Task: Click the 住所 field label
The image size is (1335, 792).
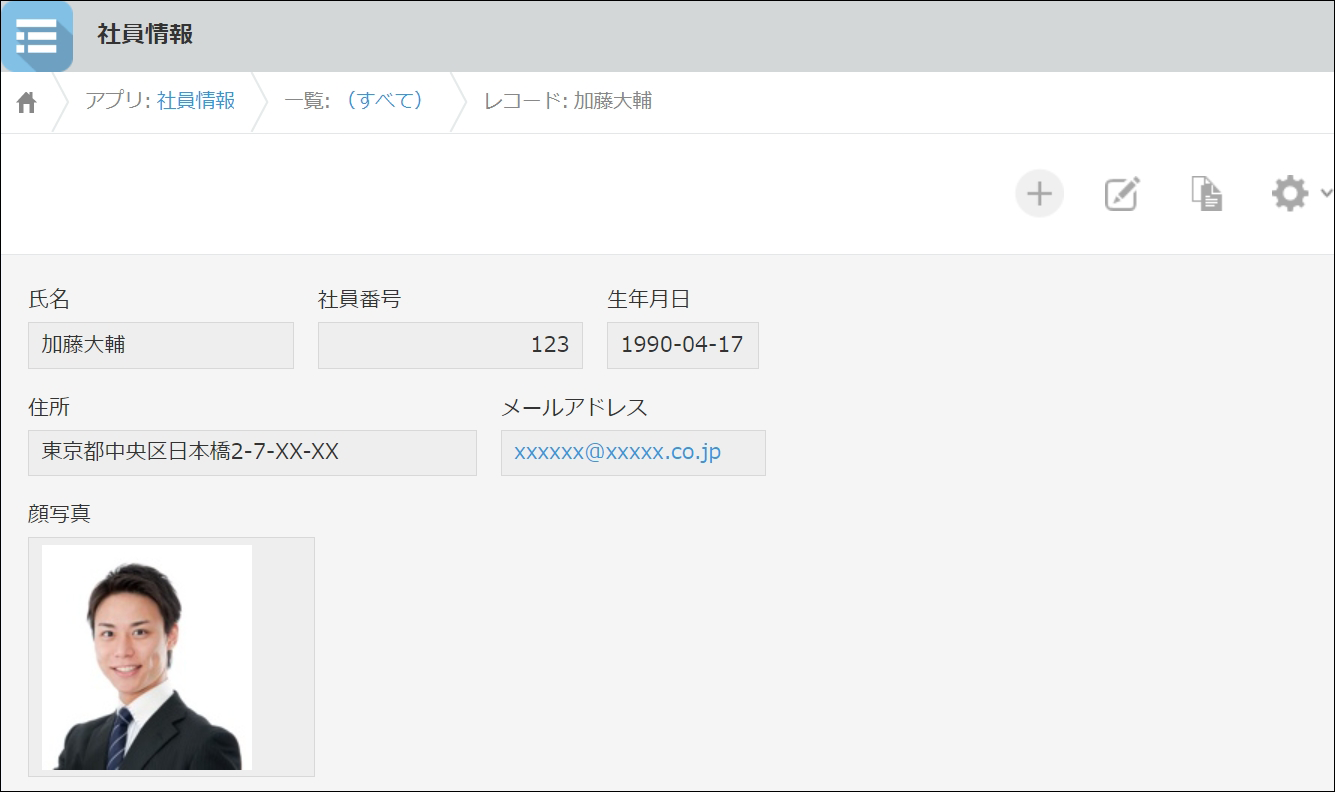Action: (49, 407)
